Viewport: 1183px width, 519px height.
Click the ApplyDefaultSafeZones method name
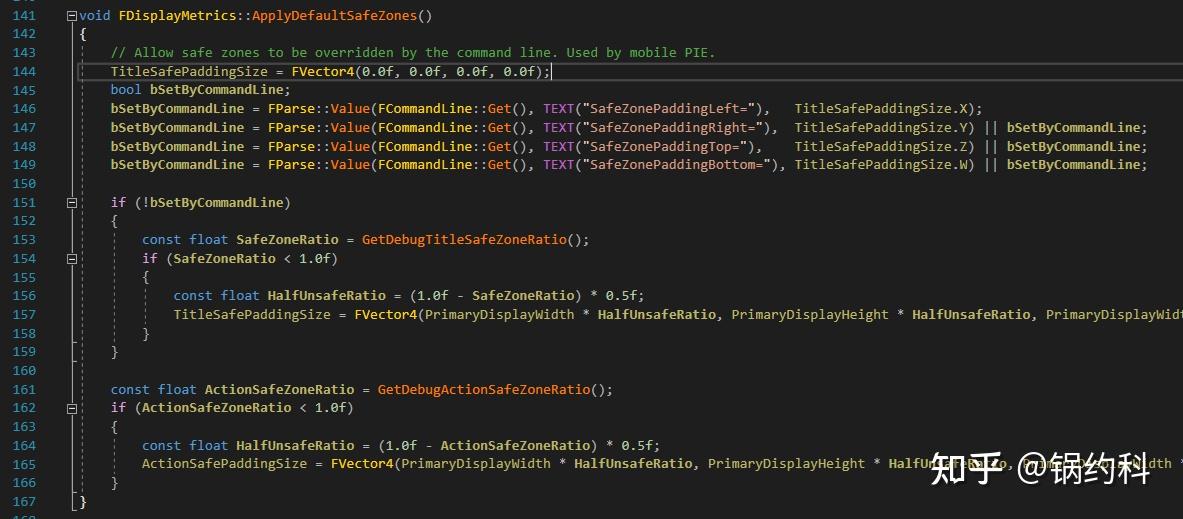(x=334, y=15)
